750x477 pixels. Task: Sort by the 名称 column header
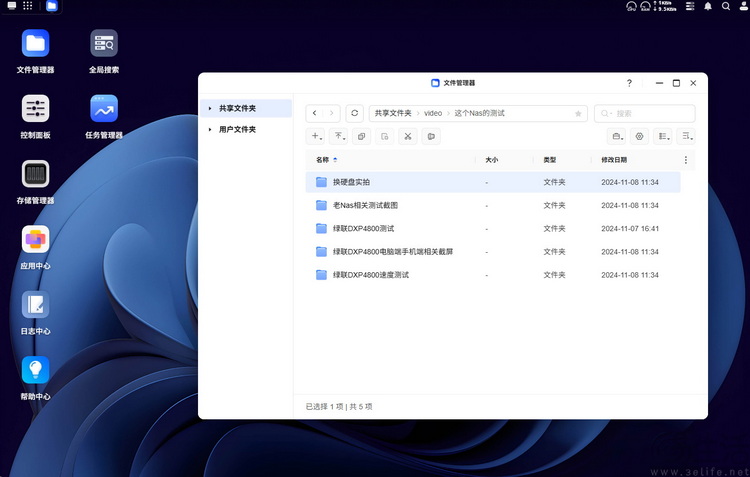click(x=322, y=160)
